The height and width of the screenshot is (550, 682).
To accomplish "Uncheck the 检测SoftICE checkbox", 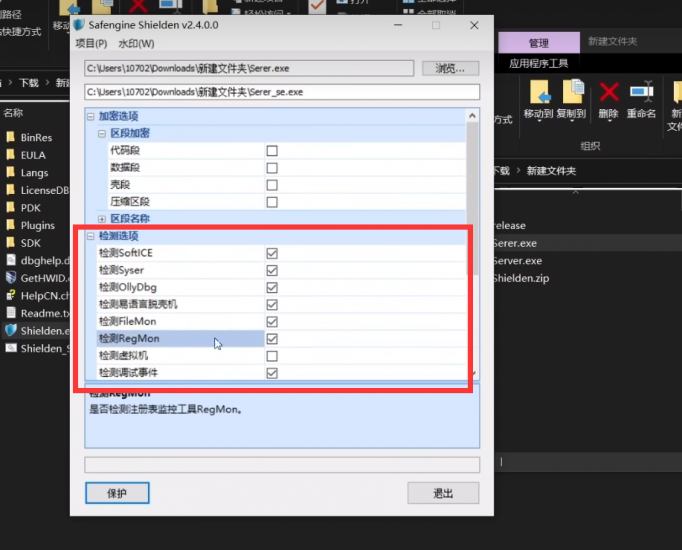I will click(x=272, y=253).
